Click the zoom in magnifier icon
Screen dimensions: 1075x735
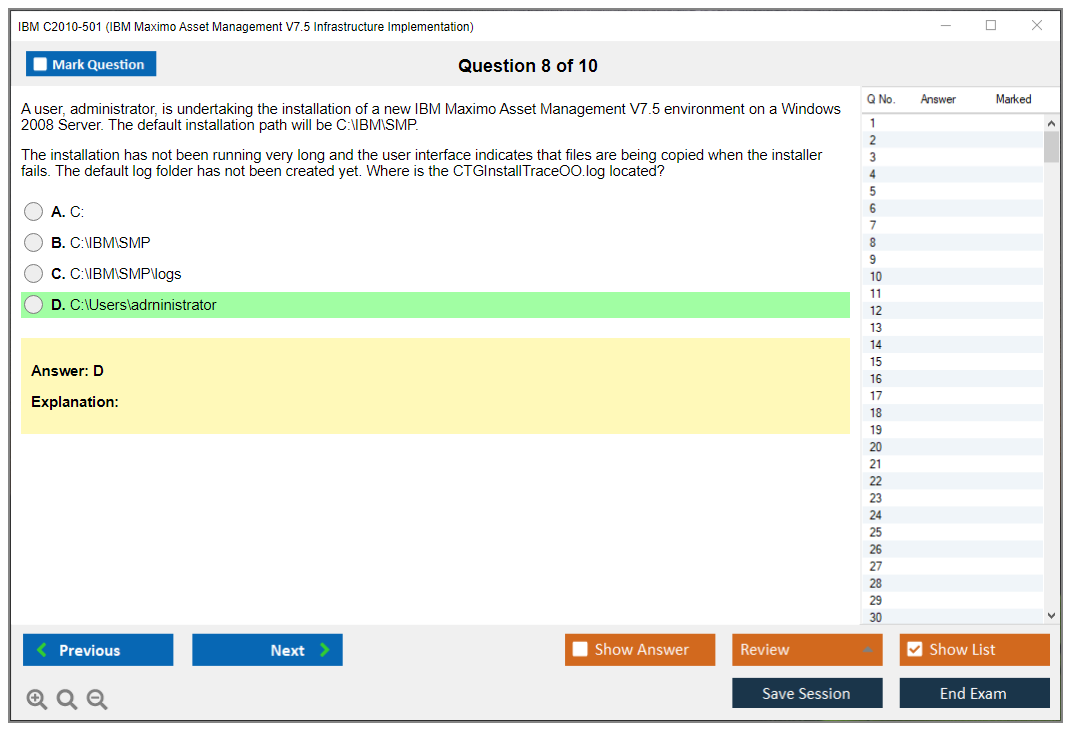click(x=36, y=700)
